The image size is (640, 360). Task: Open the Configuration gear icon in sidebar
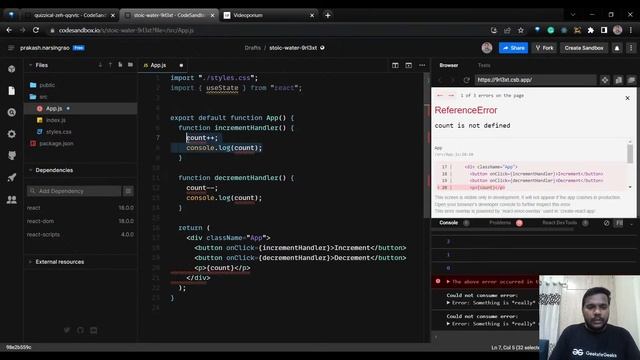11,134
